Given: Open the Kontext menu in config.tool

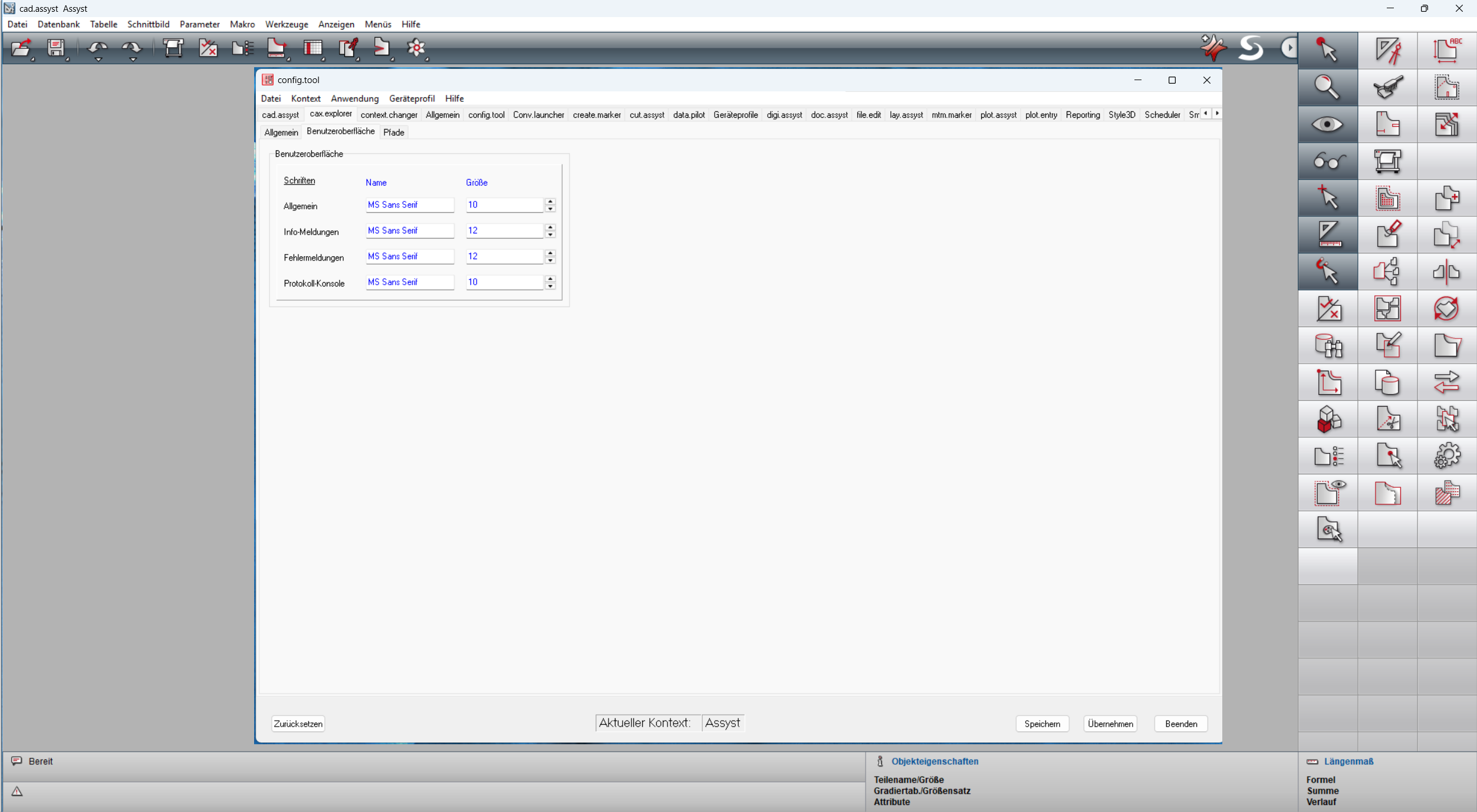Looking at the screenshot, I should click(x=305, y=98).
